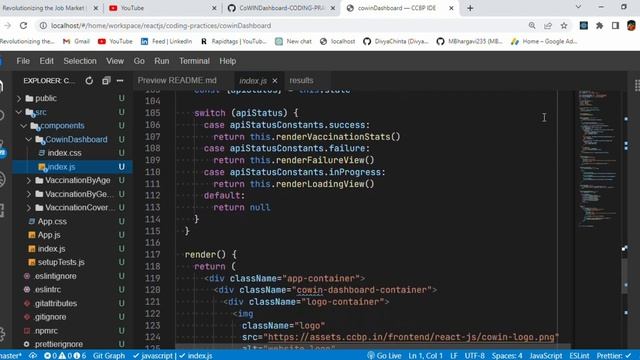
Task: Open a new browser tab
Action: tap(470, 8)
